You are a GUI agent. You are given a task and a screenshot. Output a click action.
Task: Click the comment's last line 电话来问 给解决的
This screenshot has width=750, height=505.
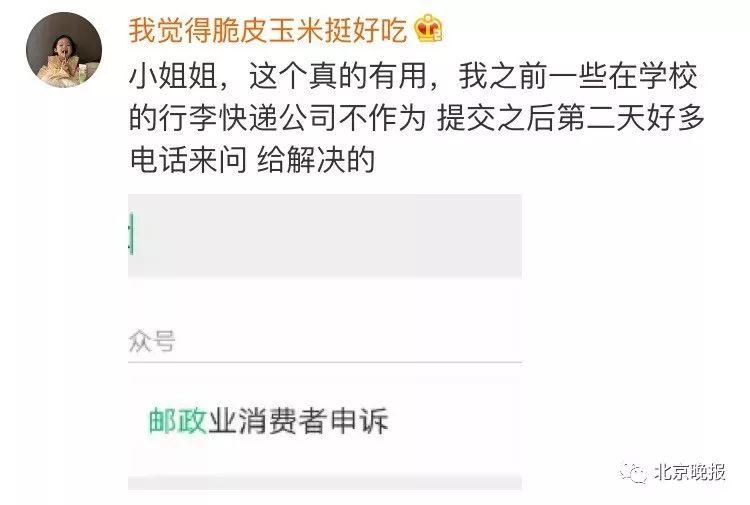click(x=252, y=160)
